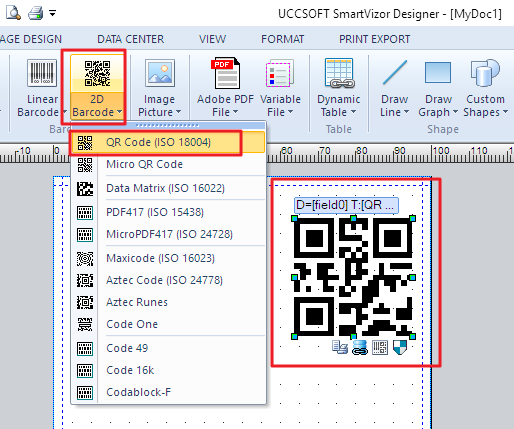
Task: Click the printer icon in quick access
Action: (x=35, y=13)
